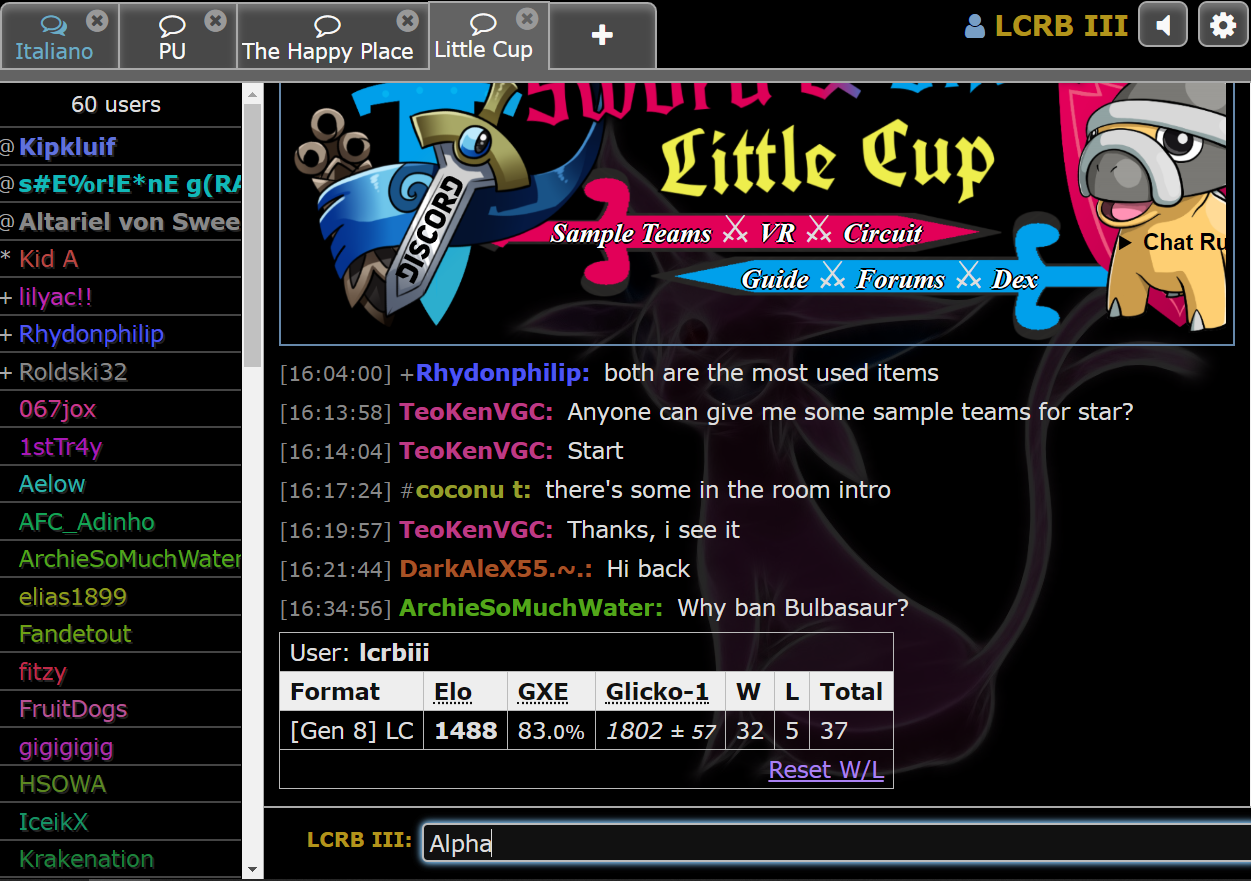Click the GXE column header
Image resolution: width=1251 pixels, height=881 pixels.
pos(543,692)
